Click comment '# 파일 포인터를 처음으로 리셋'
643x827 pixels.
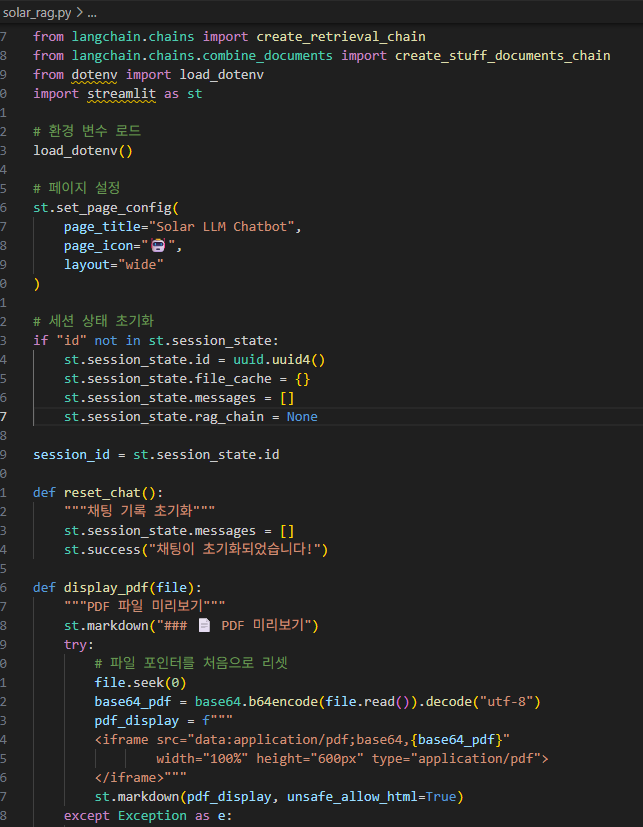(191, 662)
